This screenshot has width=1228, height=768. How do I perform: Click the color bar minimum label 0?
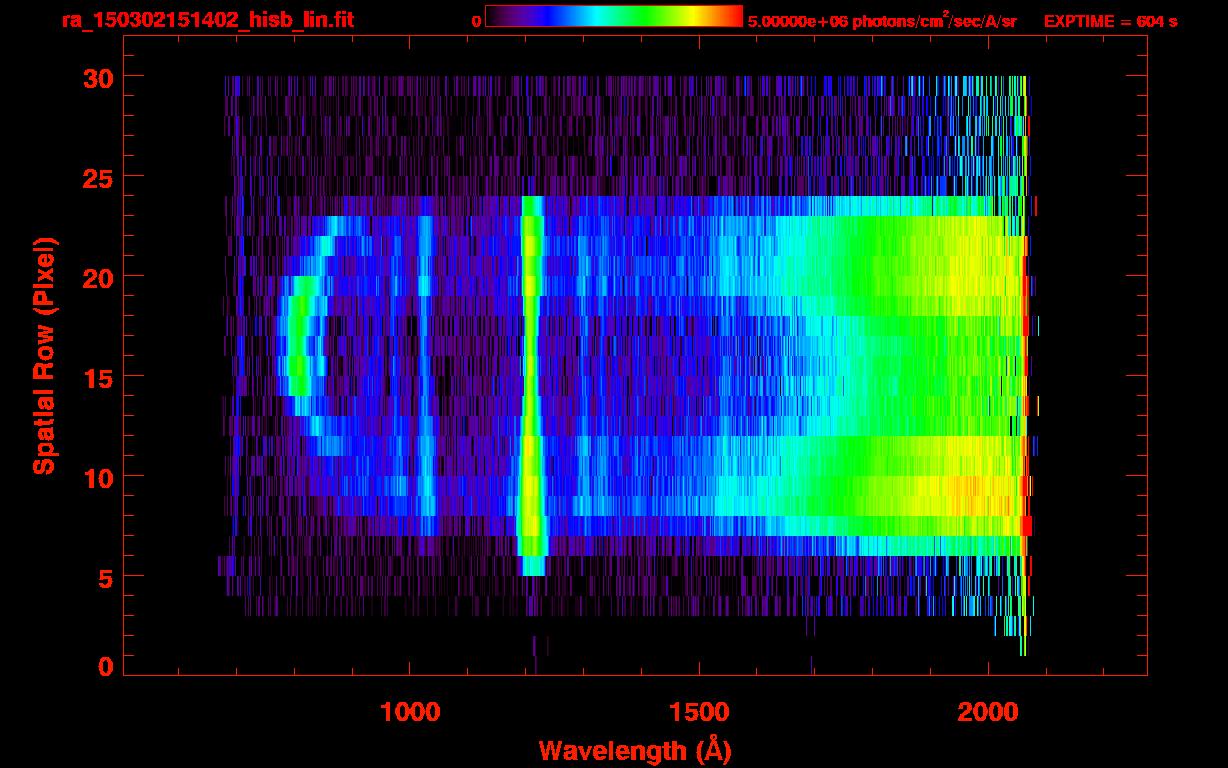pos(477,21)
